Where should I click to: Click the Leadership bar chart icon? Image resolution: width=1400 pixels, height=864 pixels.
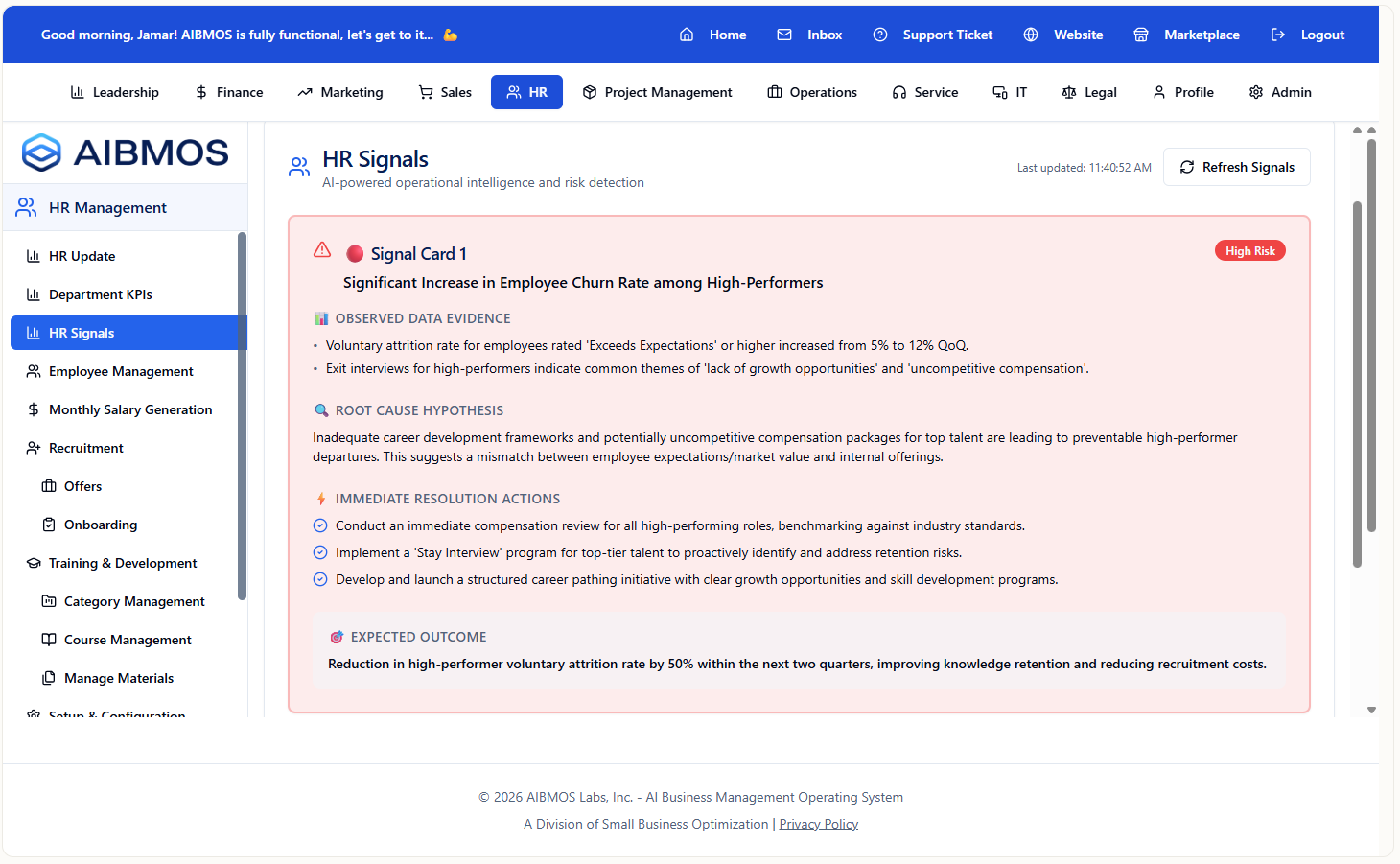pyautogui.click(x=78, y=92)
